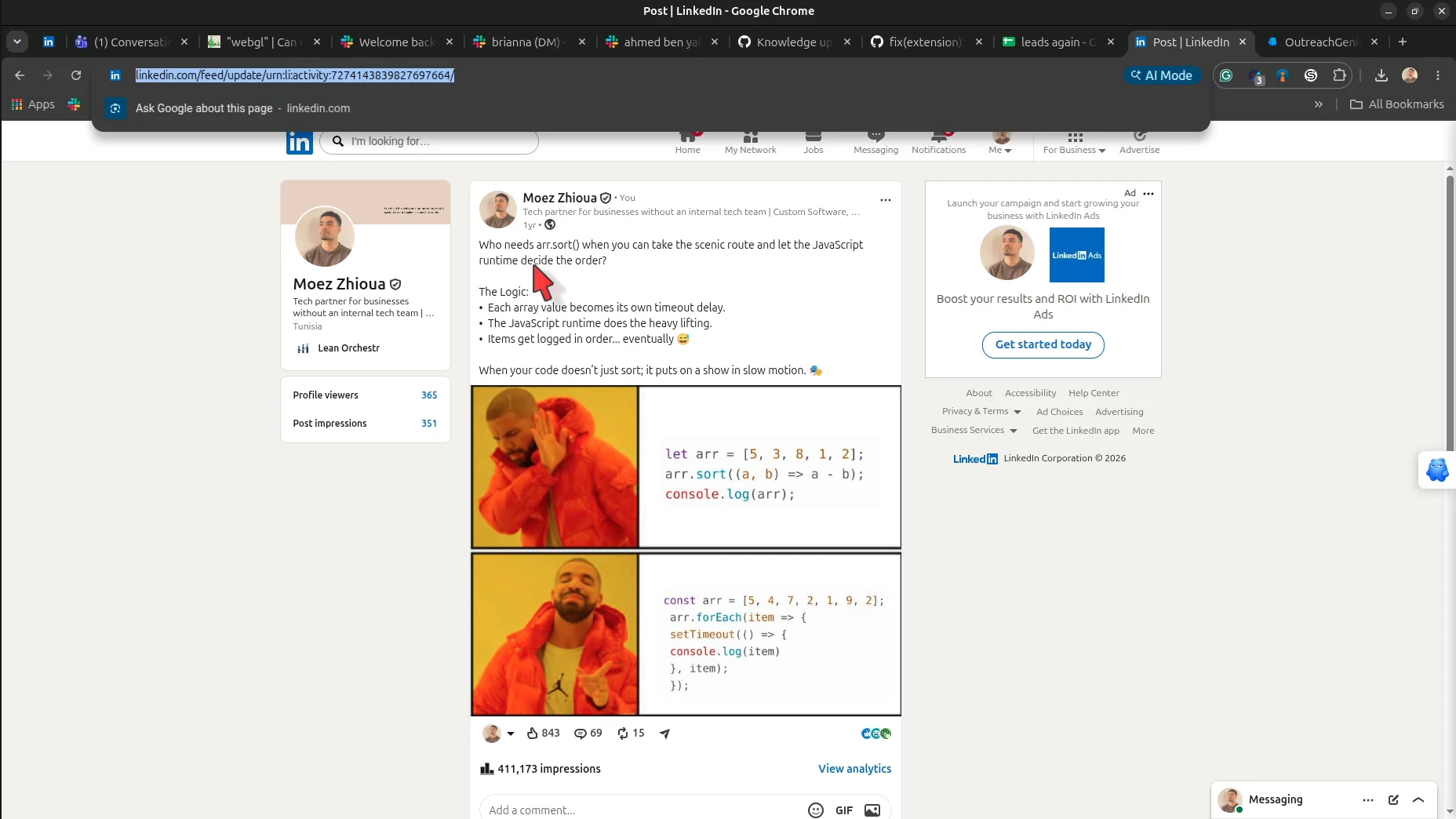Reload the page in Chrome
Image resolution: width=1456 pixels, height=819 pixels.
[76, 75]
